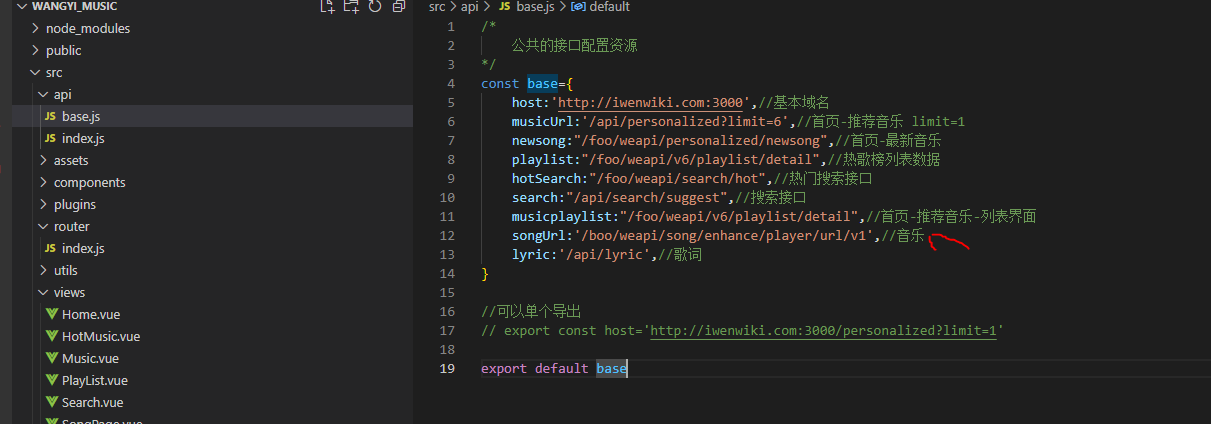1211x424 pixels.
Task: Click the musicUrl key in the code
Action: [x=542, y=122]
